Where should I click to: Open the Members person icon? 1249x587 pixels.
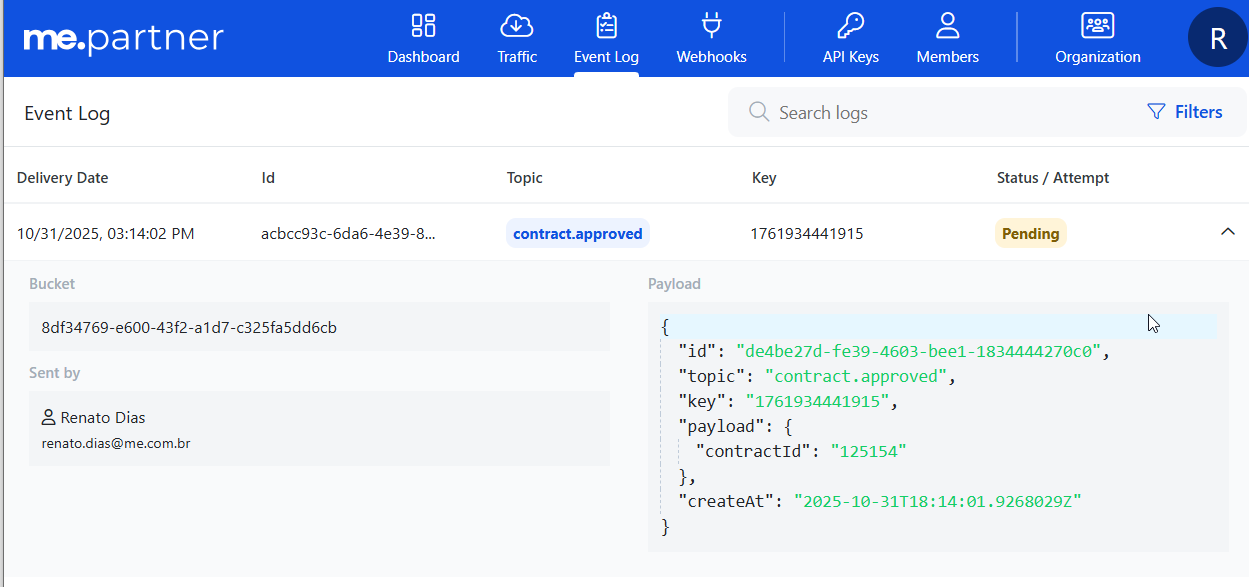coord(947,26)
